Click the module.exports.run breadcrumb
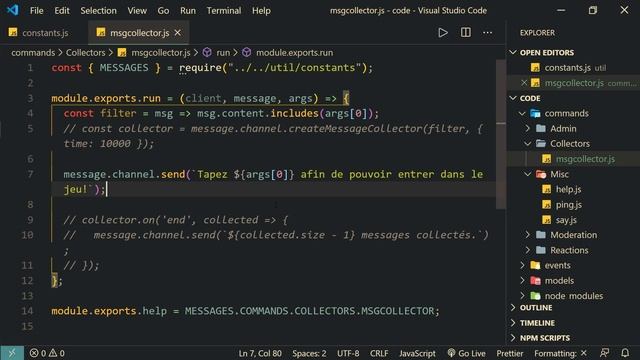Screen dimensions: 640x360 point(294,53)
